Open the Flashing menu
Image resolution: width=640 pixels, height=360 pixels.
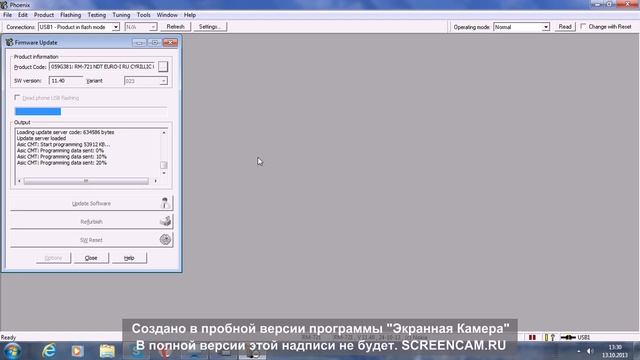[x=71, y=15]
